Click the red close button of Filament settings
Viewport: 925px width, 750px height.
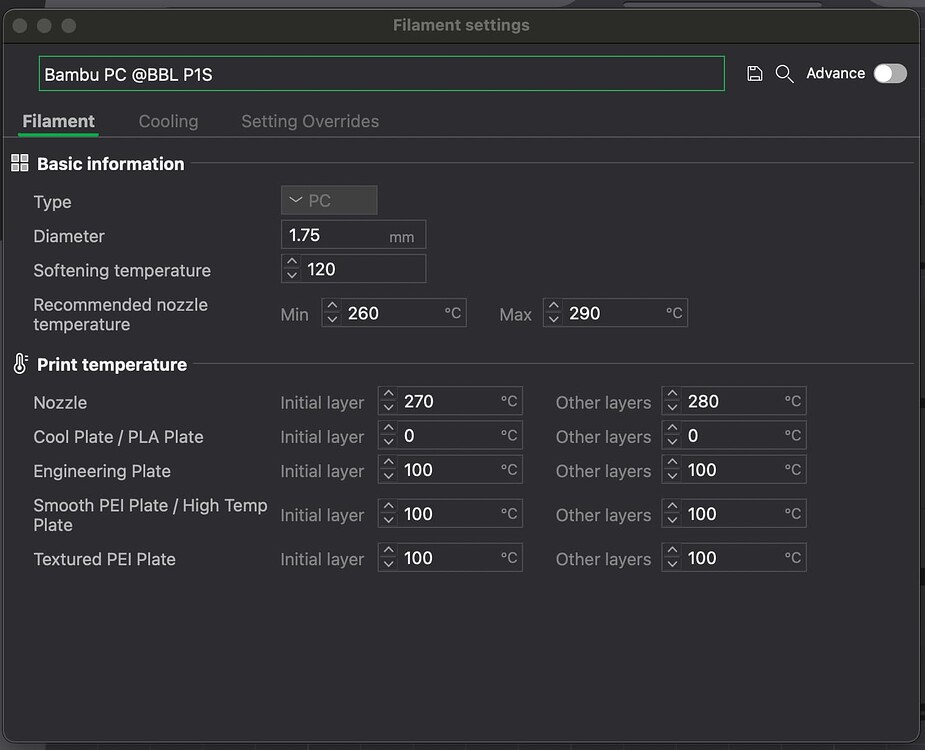pos(20,26)
